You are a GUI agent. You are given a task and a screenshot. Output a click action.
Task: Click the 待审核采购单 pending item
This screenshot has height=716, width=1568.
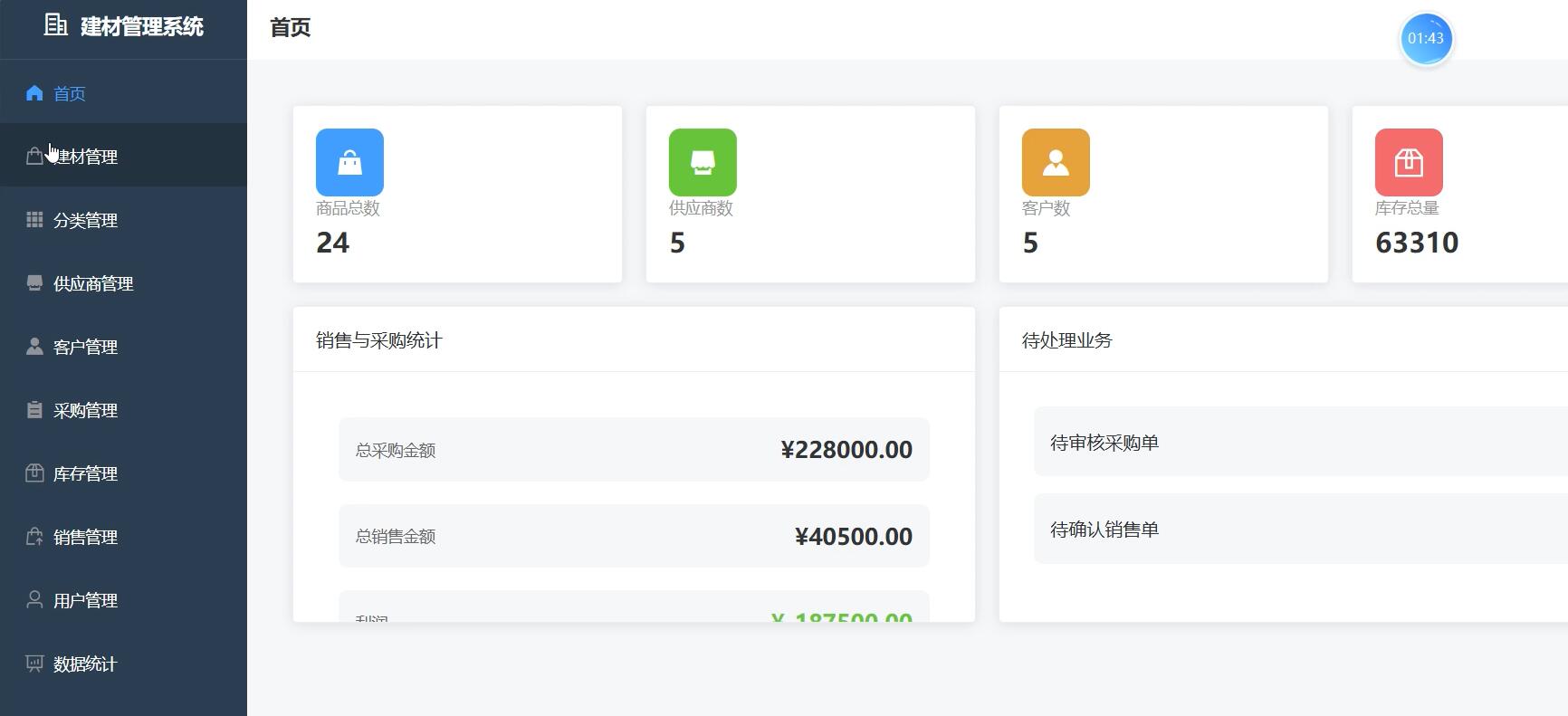pyautogui.click(x=1301, y=443)
